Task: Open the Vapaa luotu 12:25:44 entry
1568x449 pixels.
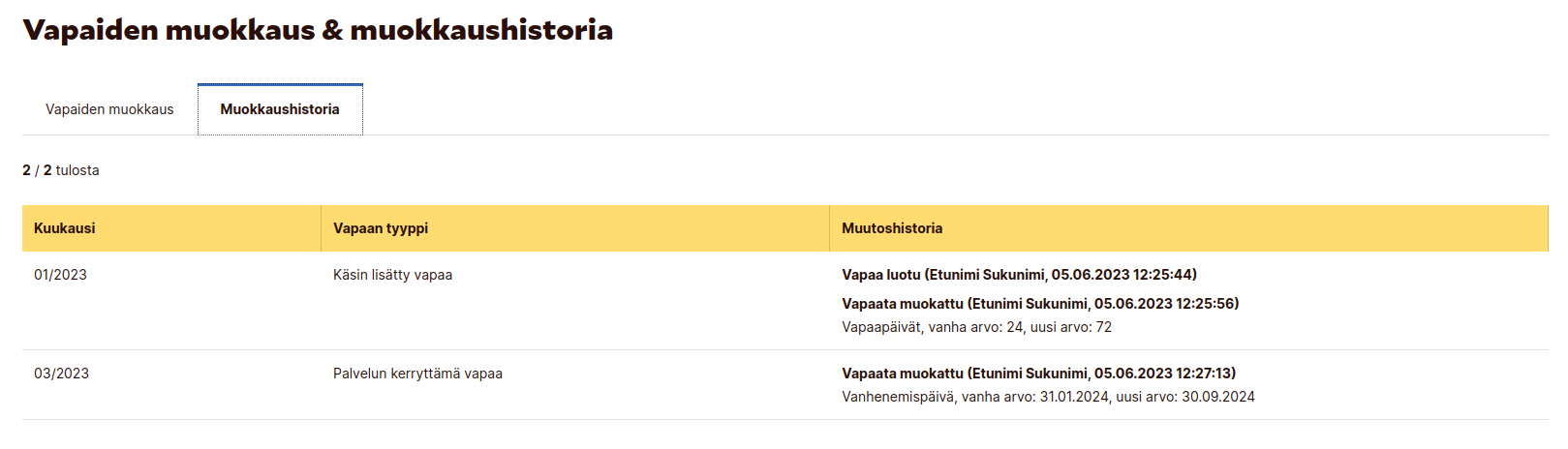Action: (1019, 275)
